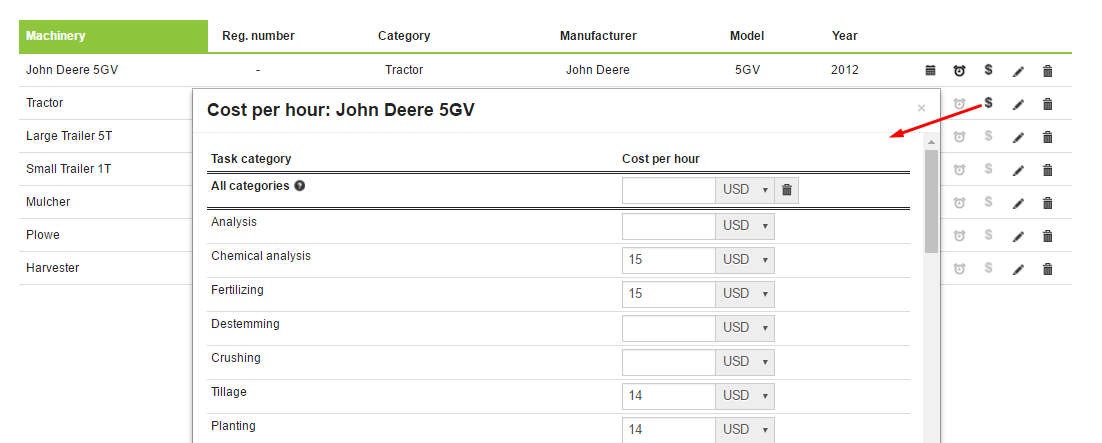Open USD dropdown for Chemical analysis
Screen dimensions: 1102x443
coord(745,260)
